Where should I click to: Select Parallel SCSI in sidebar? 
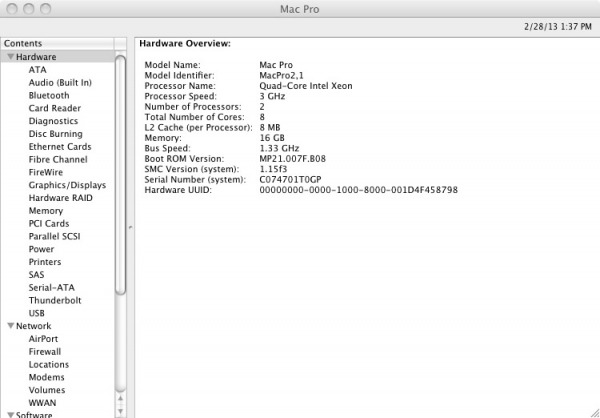click(x=54, y=237)
